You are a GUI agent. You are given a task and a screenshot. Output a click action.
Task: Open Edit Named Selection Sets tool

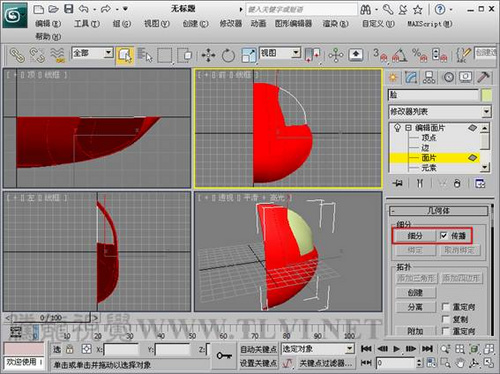(463, 55)
